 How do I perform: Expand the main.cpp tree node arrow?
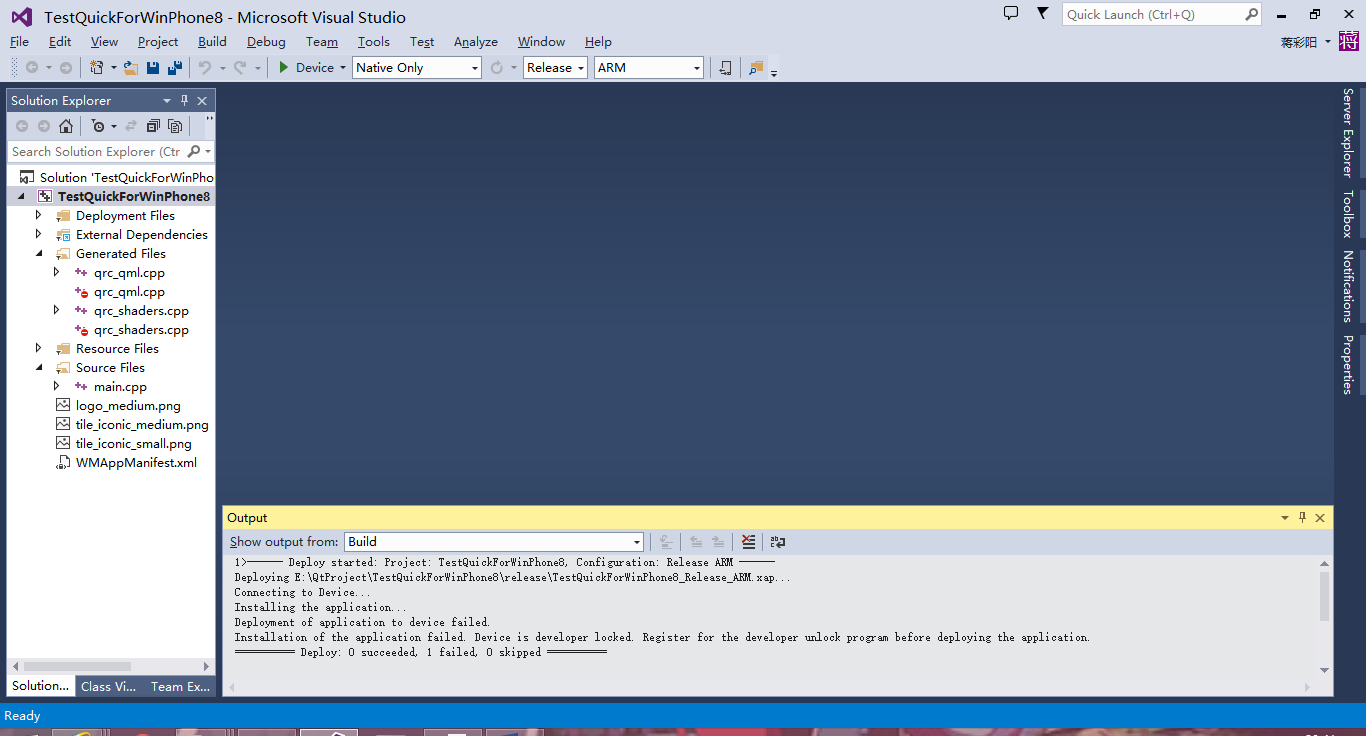click(57, 386)
